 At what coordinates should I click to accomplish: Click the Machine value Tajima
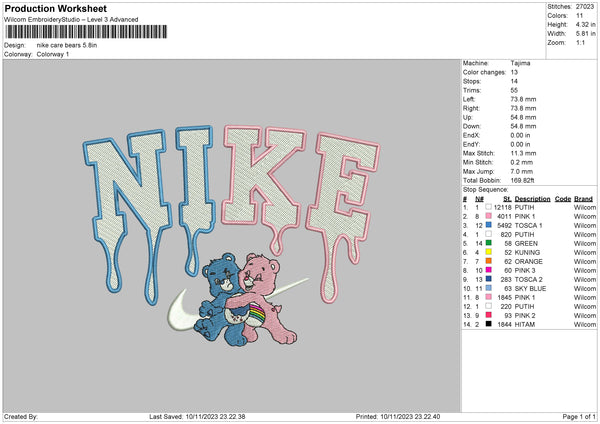(x=520, y=63)
